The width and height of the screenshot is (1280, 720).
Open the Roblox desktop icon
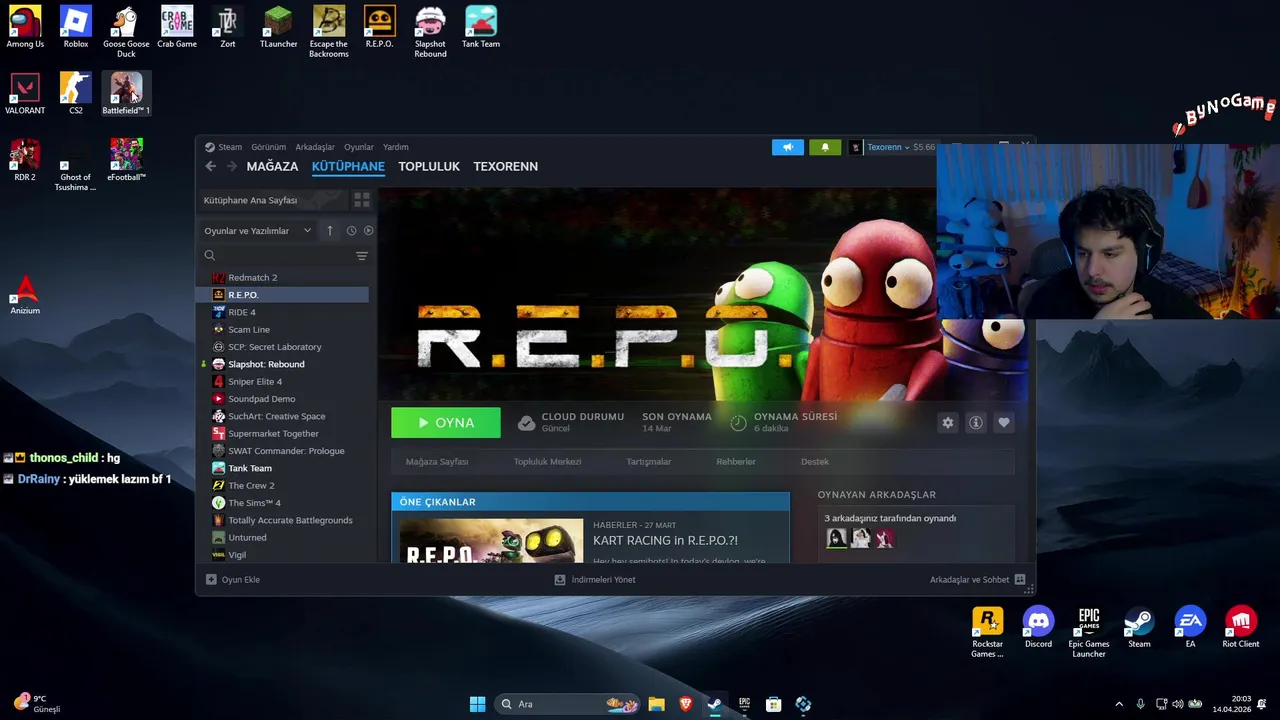point(76,27)
